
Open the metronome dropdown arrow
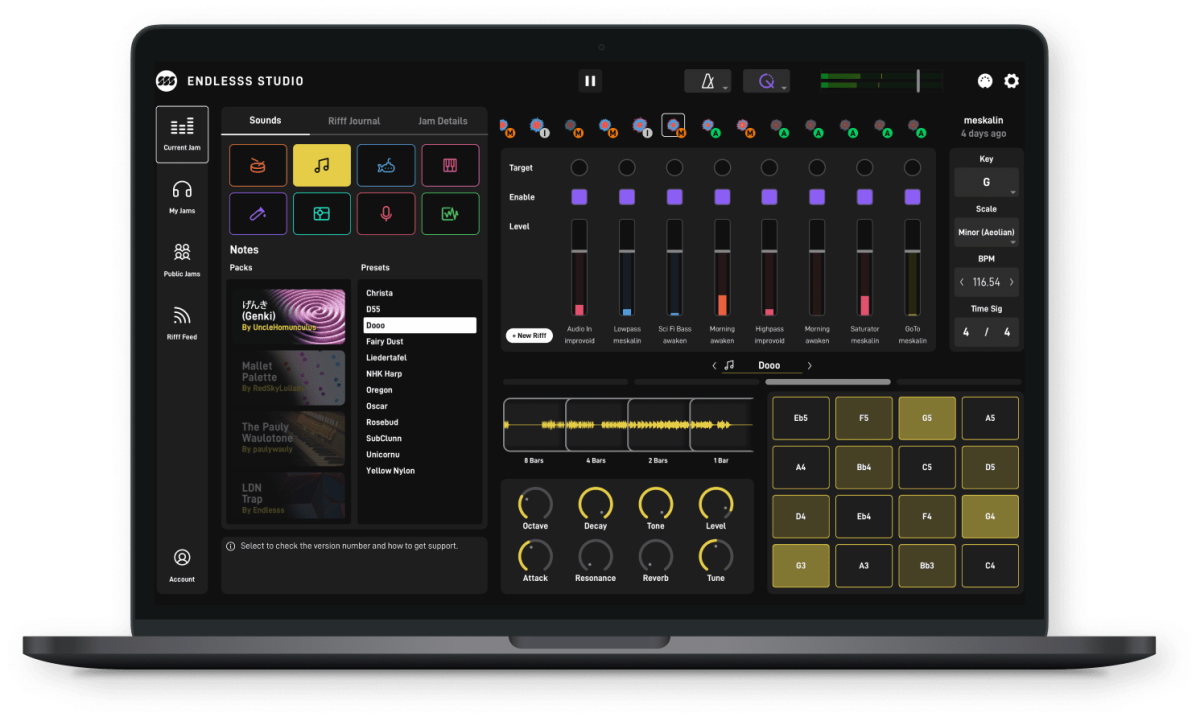coord(725,87)
